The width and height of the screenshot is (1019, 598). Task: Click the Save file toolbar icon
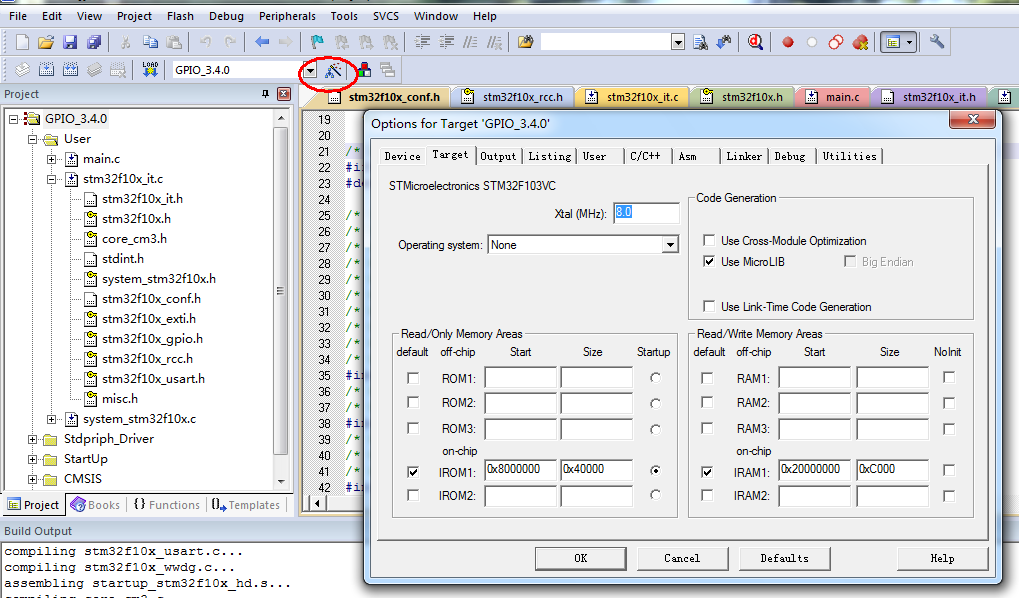[70, 43]
